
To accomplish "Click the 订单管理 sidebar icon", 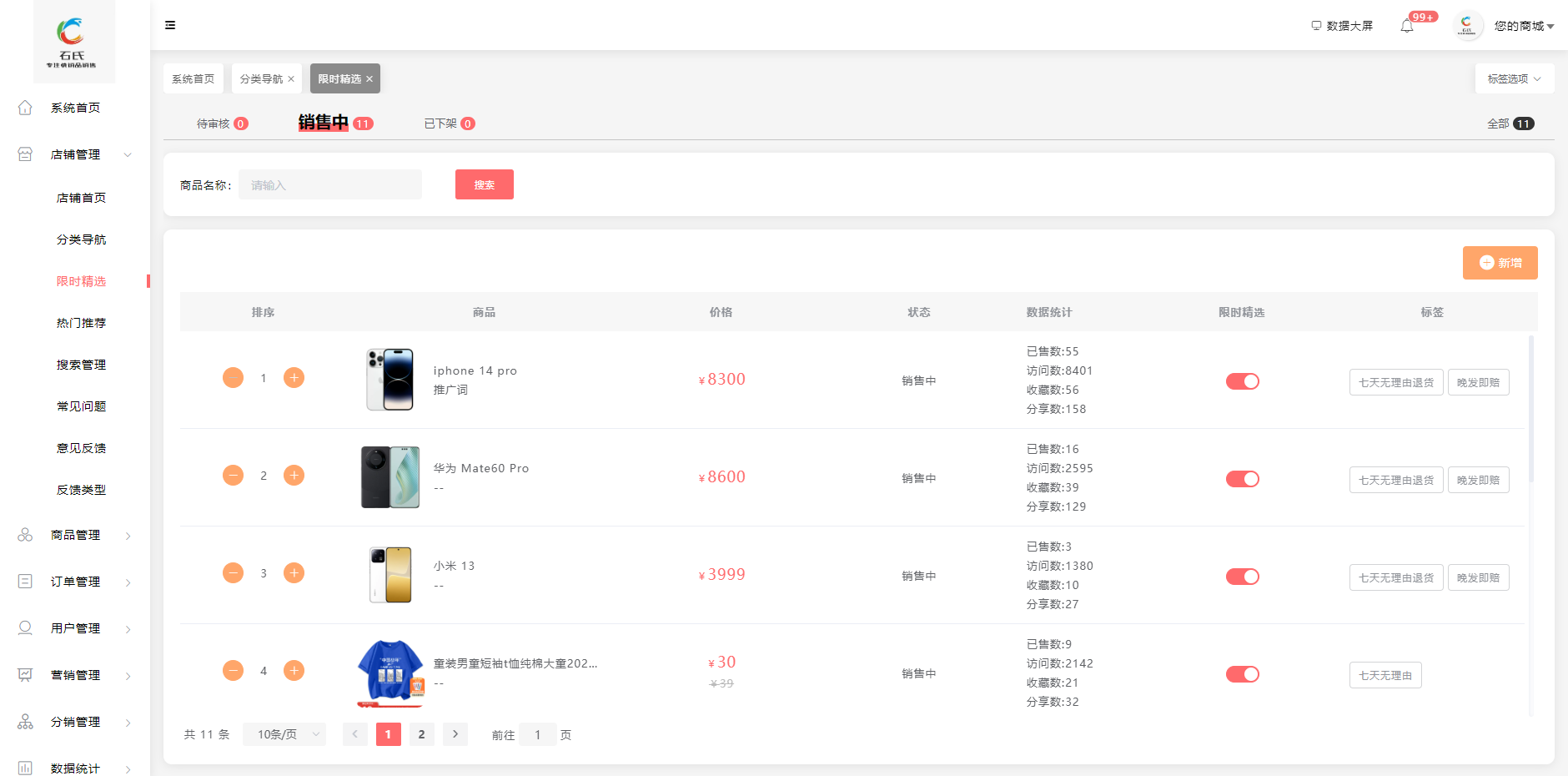I will (x=25, y=582).
